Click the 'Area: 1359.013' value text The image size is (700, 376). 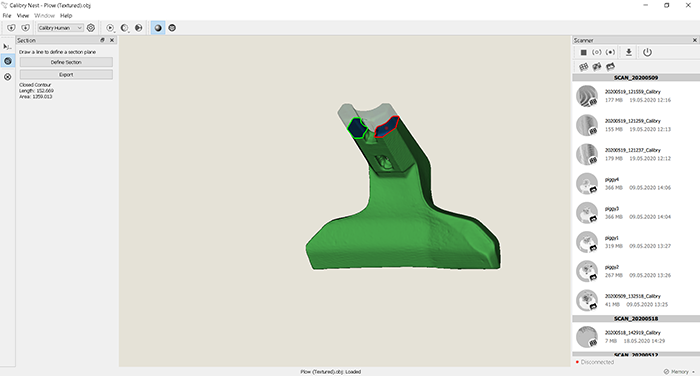click(36, 96)
